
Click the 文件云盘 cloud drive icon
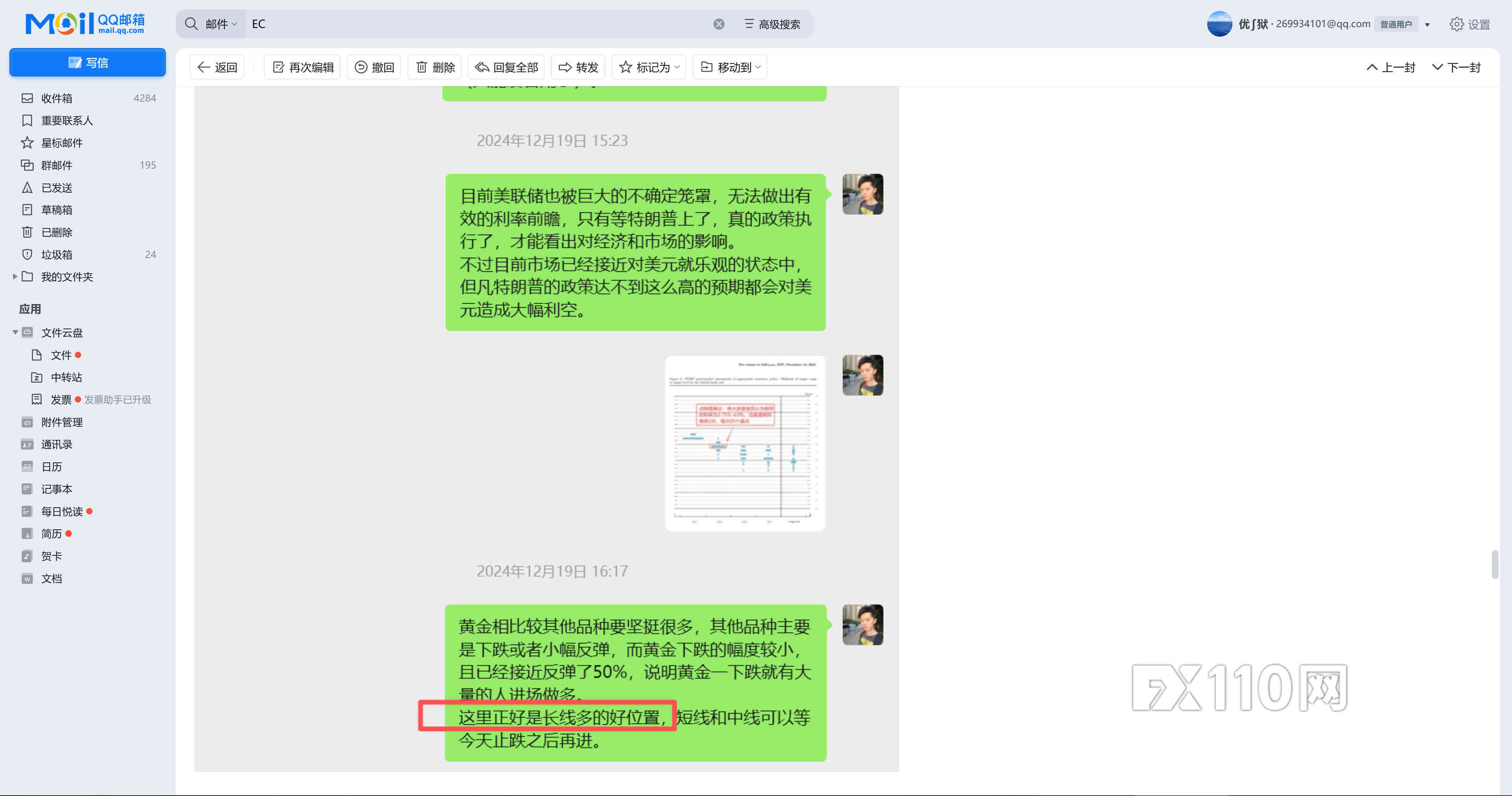[27, 332]
